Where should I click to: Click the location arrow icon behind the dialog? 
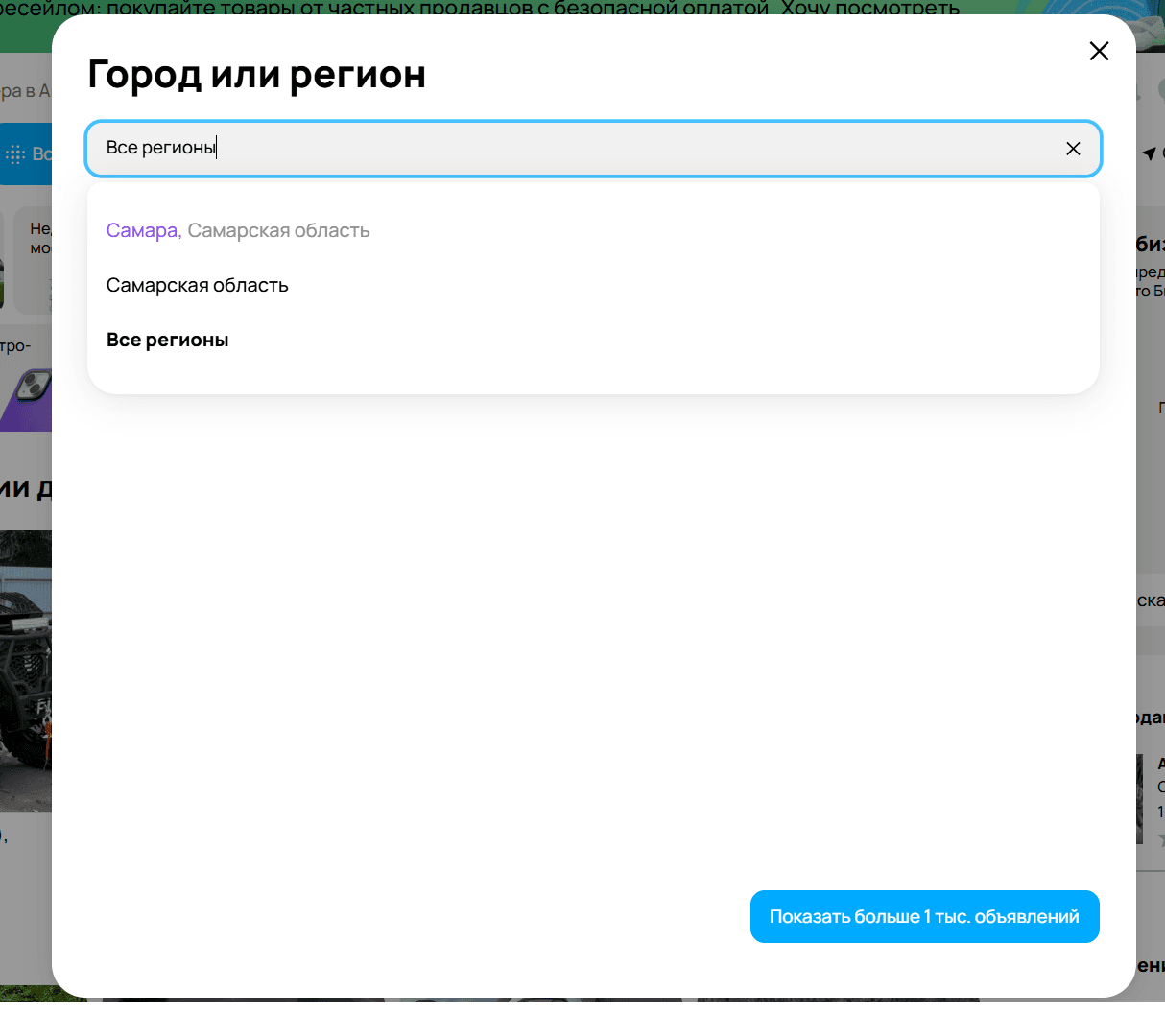tap(1149, 153)
